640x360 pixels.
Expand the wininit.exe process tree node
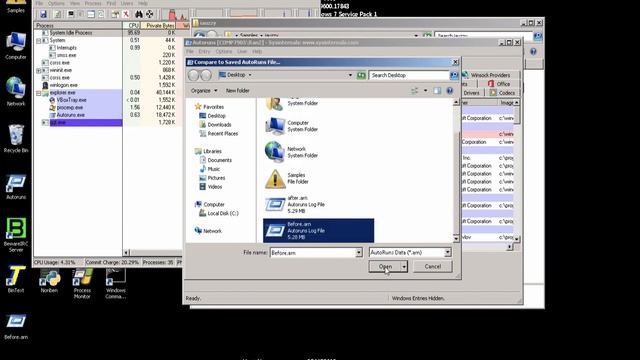pyautogui.click(x=38, y=70)
